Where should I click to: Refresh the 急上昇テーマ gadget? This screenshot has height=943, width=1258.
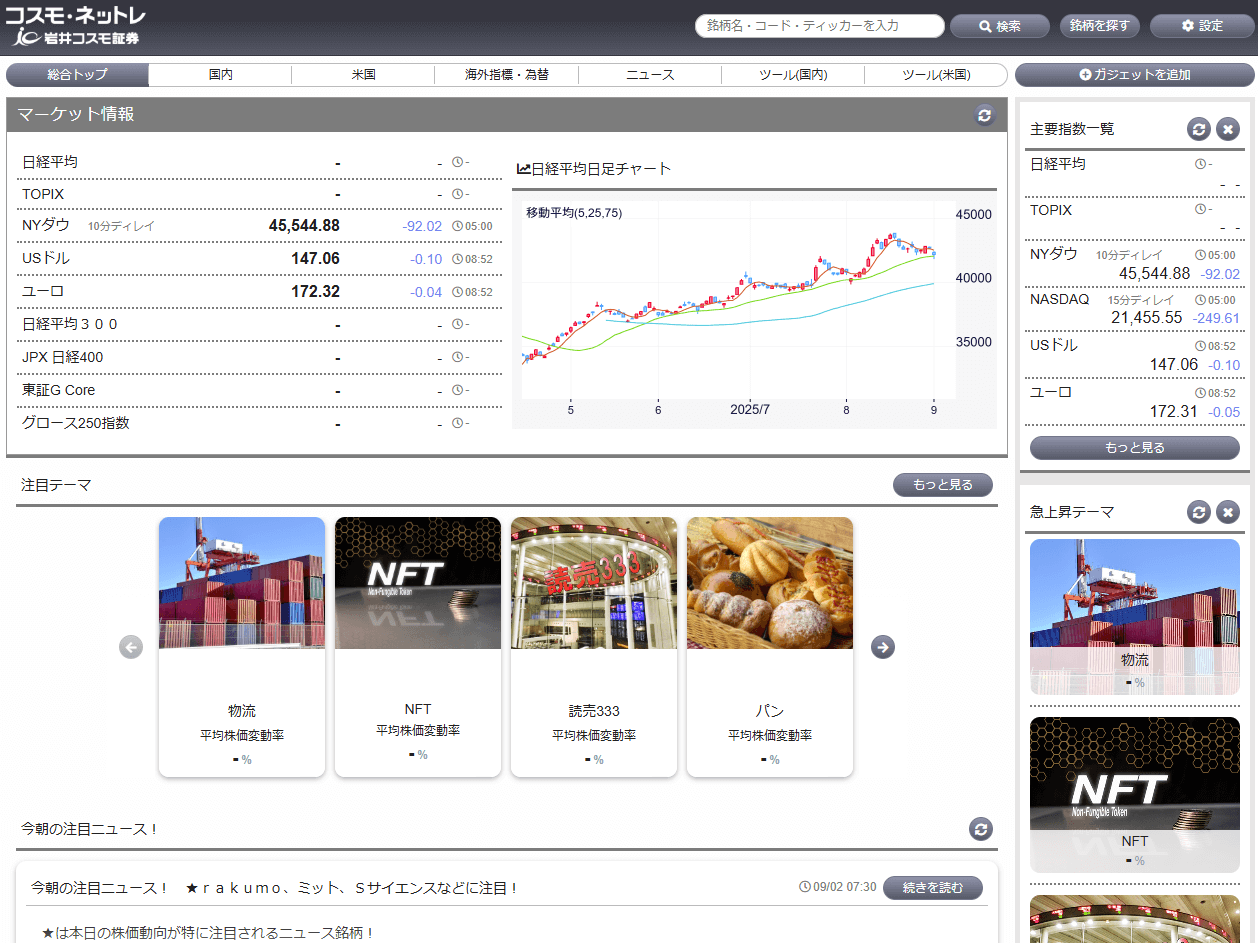pyautogui.click(x=1198, y=512)
